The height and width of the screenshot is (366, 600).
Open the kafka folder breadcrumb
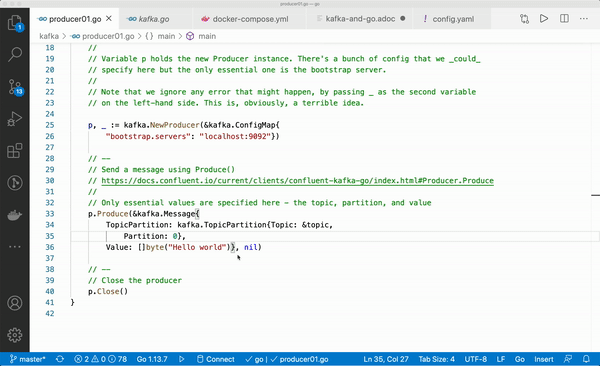pos(49,36)
